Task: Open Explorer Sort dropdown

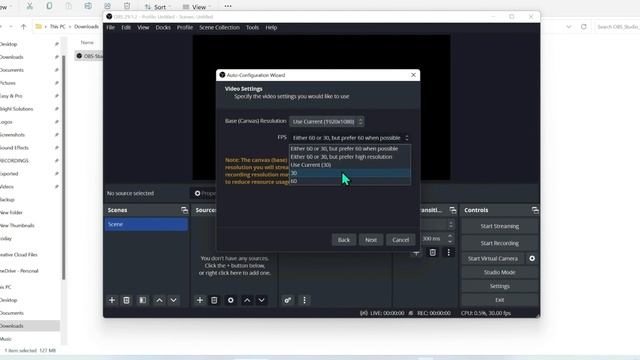Action: (158, 7)
